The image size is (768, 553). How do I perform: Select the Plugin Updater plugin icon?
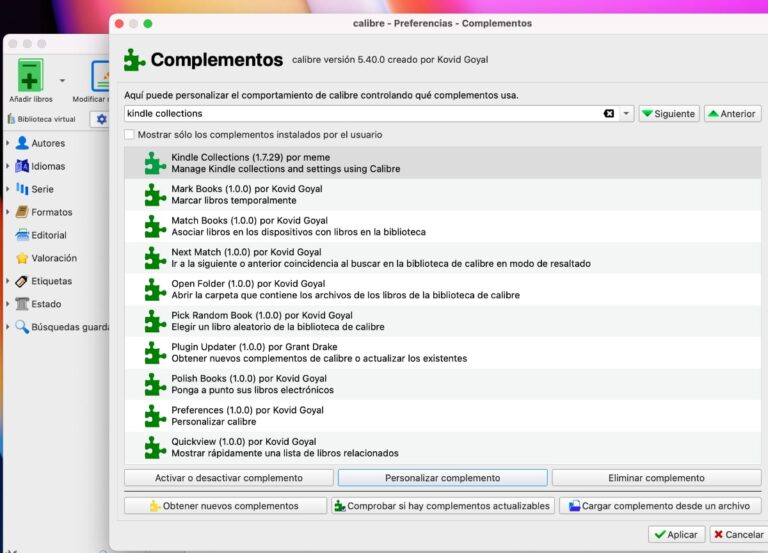155,353
